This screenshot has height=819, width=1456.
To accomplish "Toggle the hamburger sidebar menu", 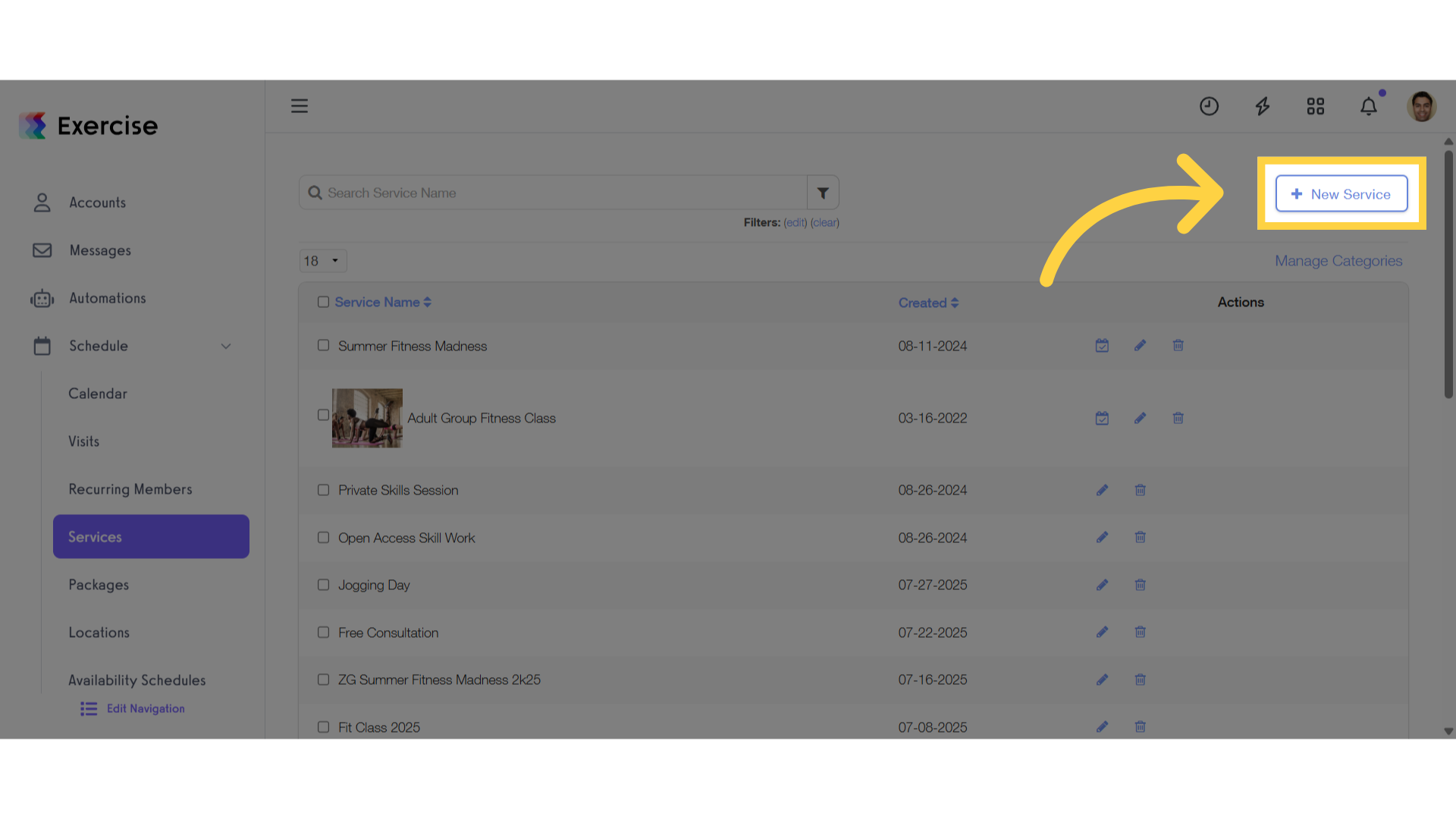I will [300, 106].
